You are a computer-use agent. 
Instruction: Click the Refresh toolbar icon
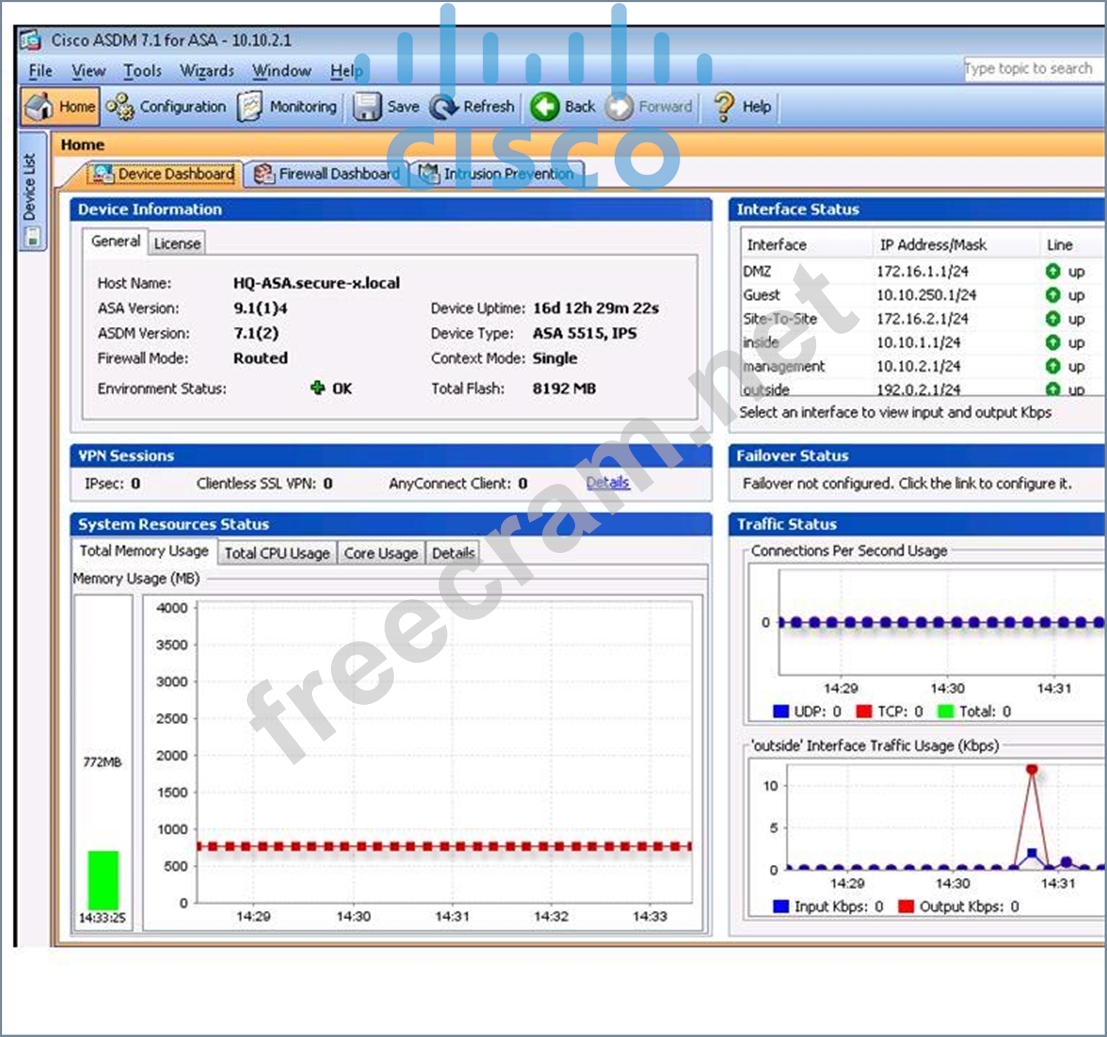coord(444,106)
